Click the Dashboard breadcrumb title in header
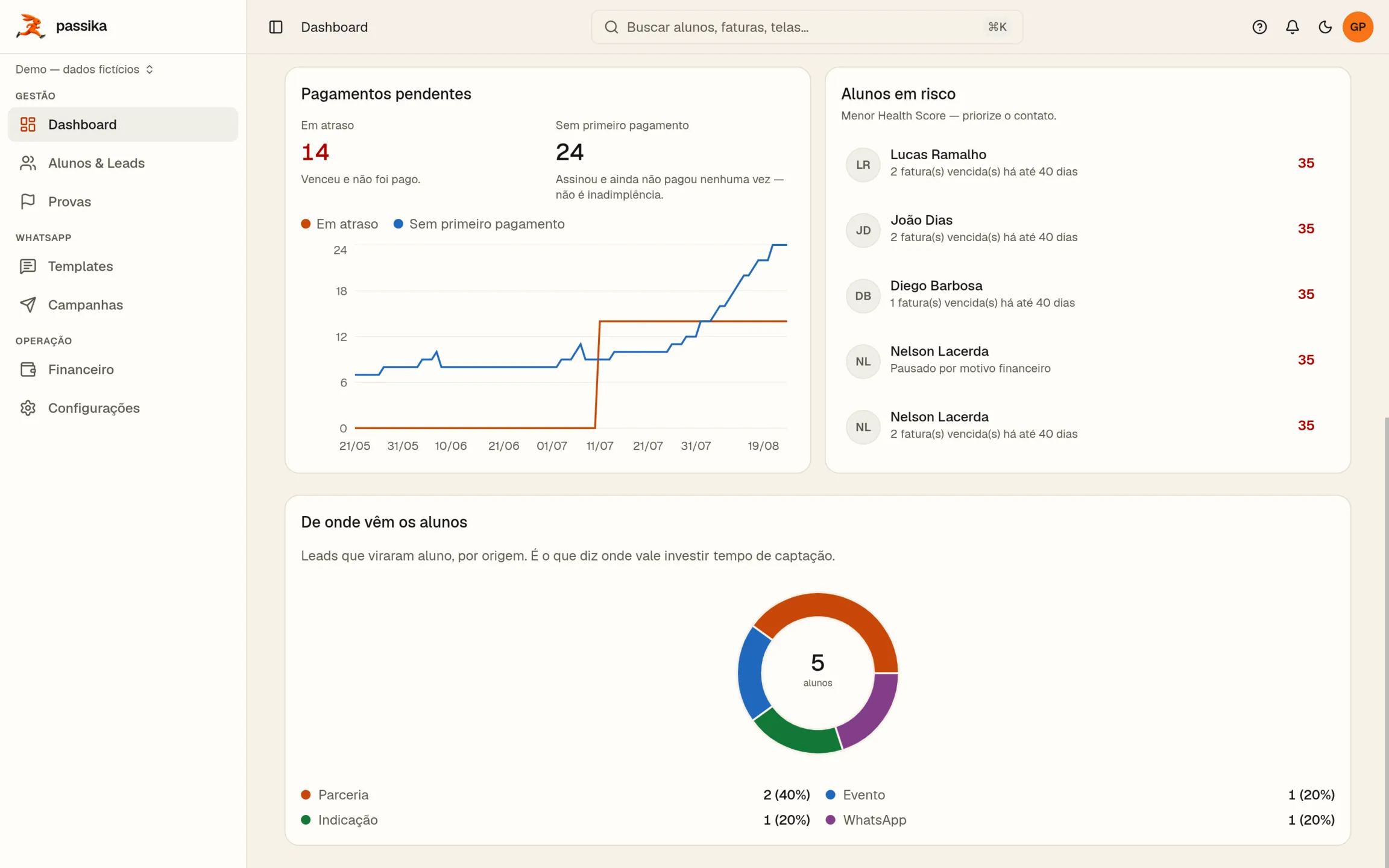 tap(334, 27)
